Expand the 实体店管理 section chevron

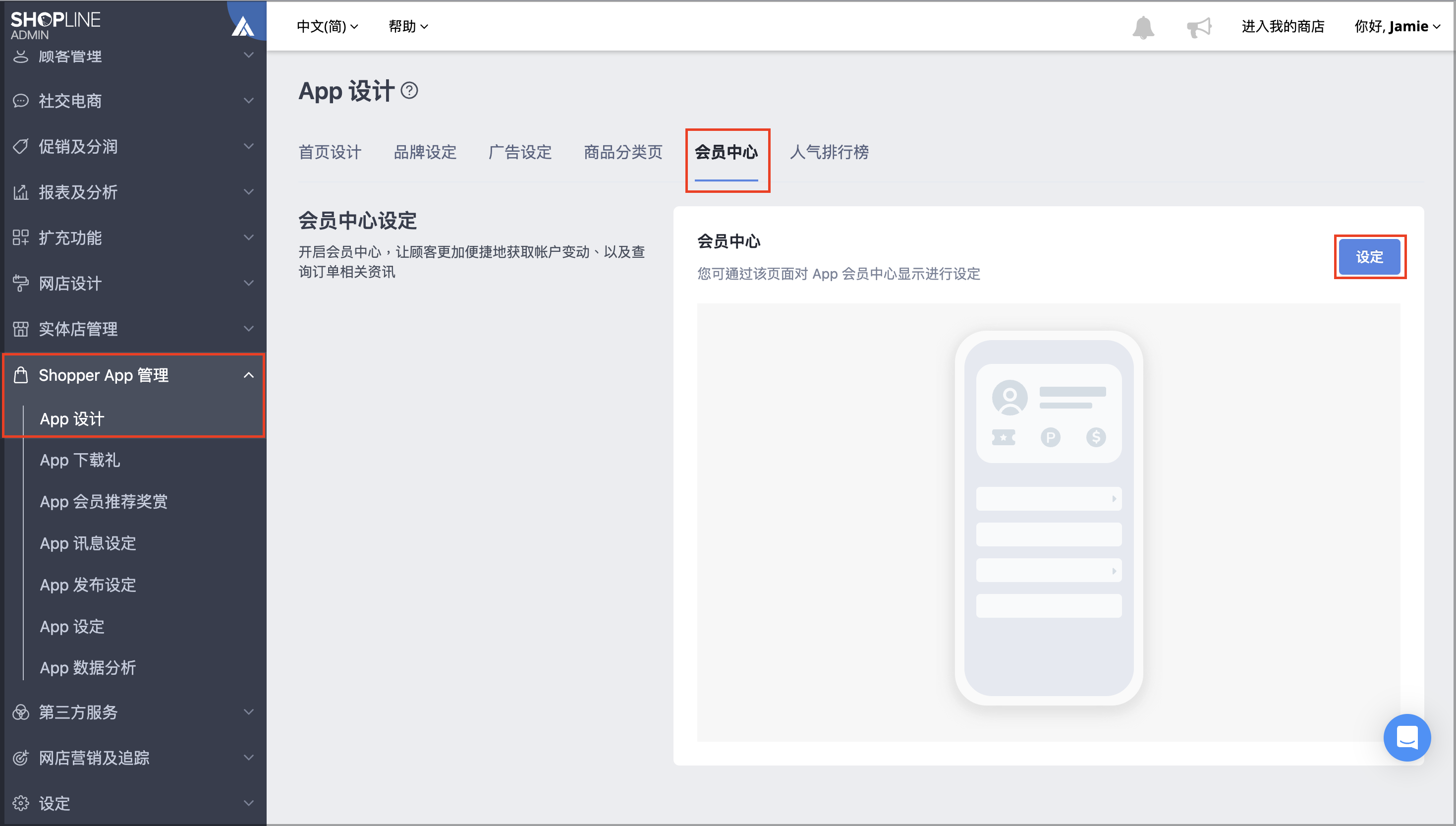pos(248,329)
